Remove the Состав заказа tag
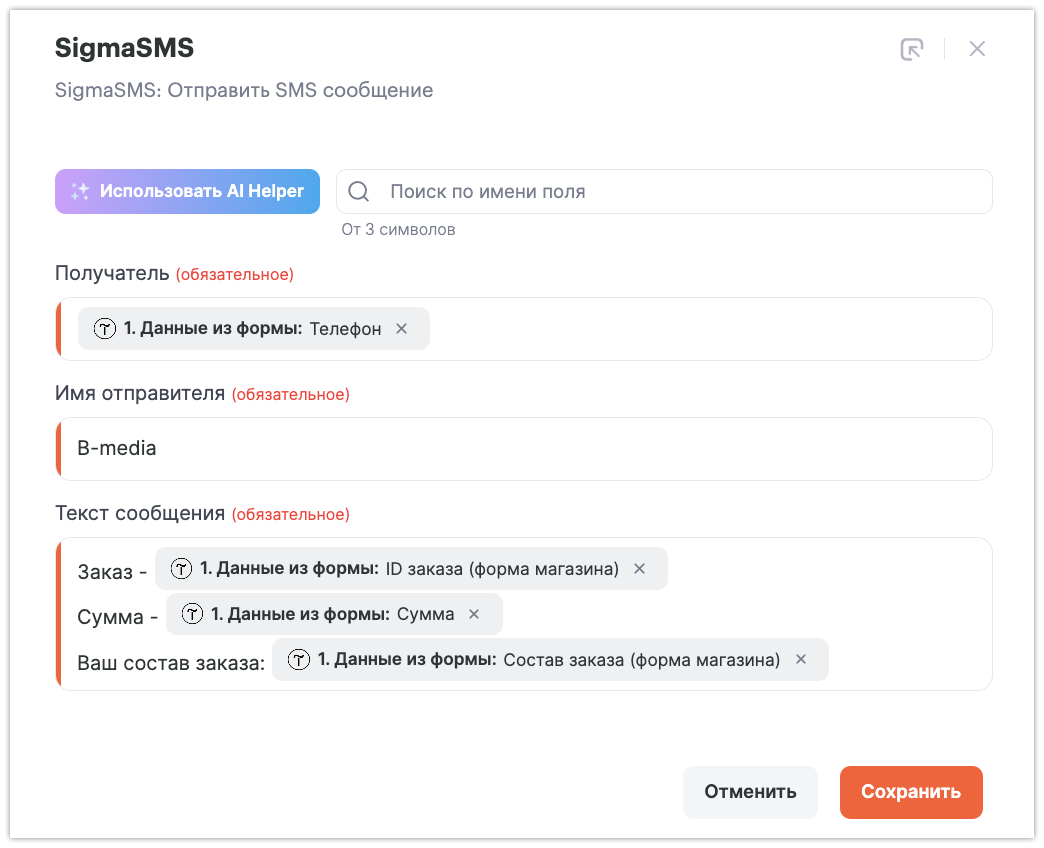1044x848 pixels. (801, 660)
